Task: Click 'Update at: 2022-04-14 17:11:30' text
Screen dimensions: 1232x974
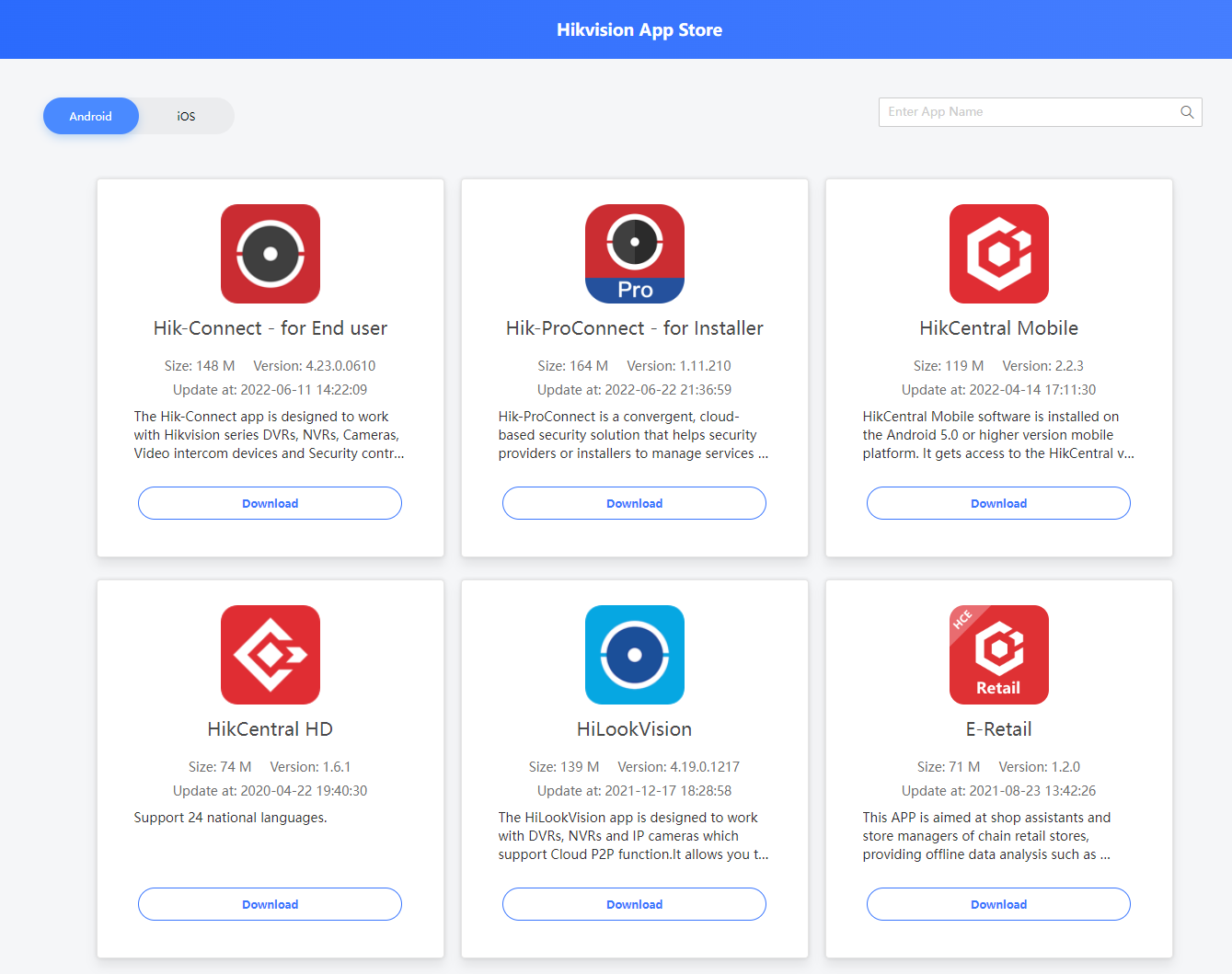Action: point(999,390)
